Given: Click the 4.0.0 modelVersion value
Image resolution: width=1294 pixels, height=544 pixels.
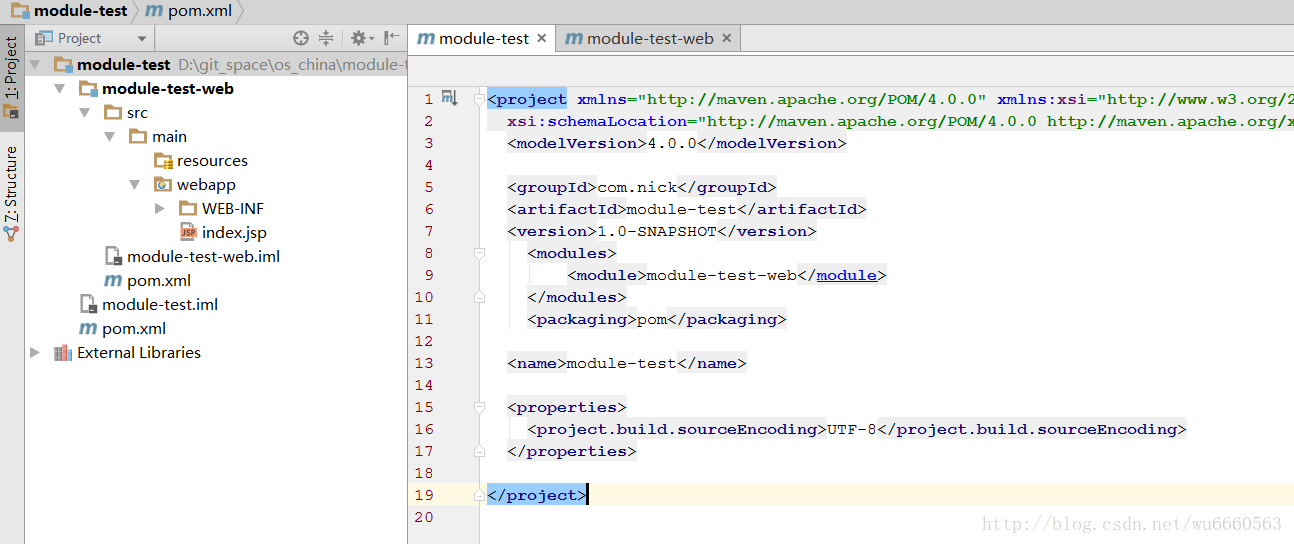Looking at the screenshot, I should (x=672, y=143).
